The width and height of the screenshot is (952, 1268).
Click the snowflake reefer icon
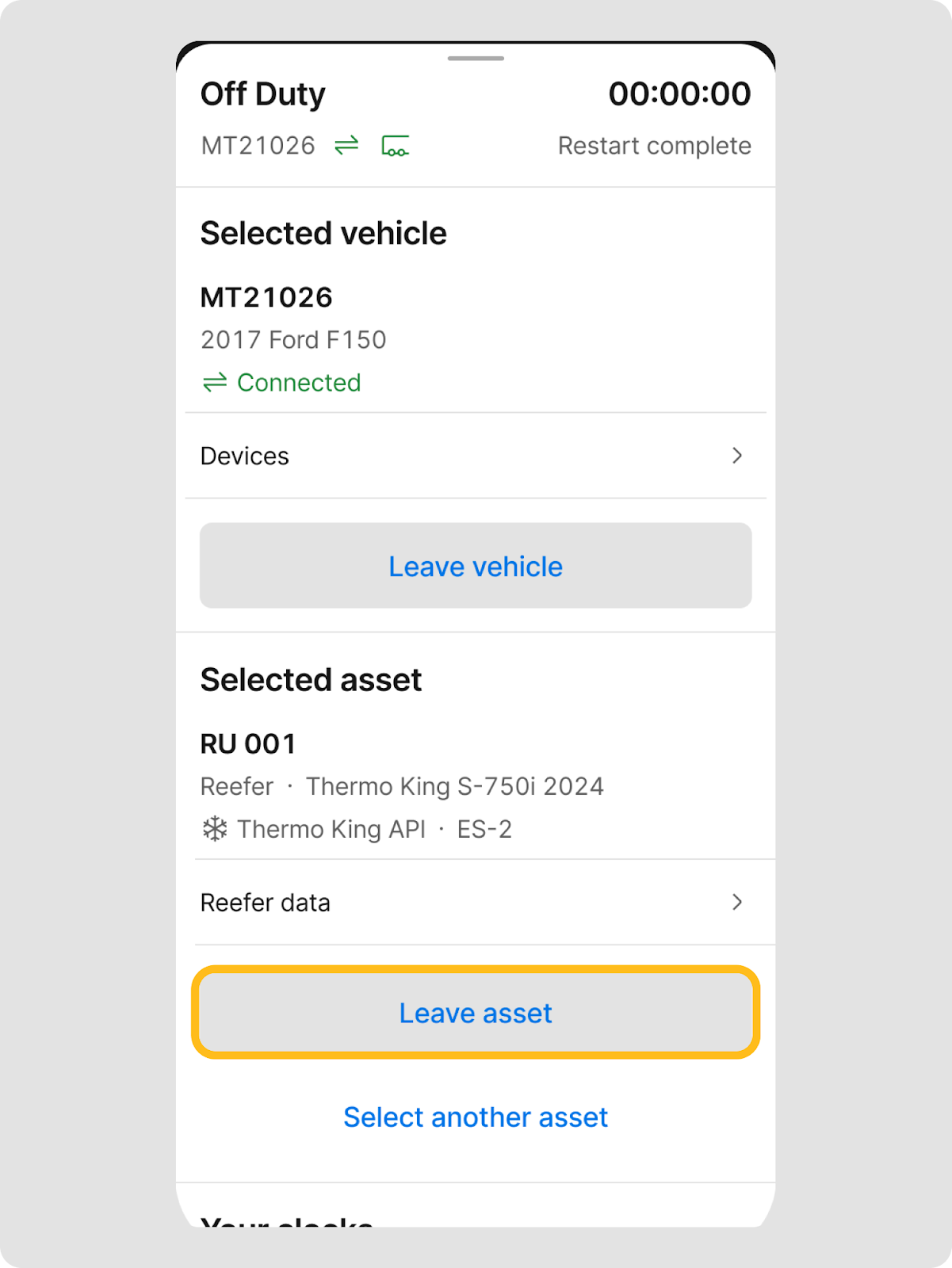(x=215, y=829)
